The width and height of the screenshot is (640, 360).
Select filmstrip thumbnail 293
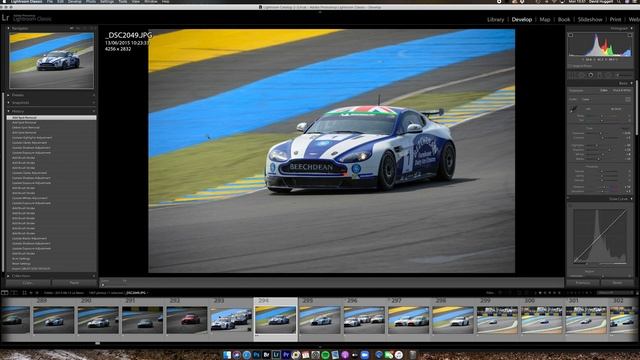[231, 320]
